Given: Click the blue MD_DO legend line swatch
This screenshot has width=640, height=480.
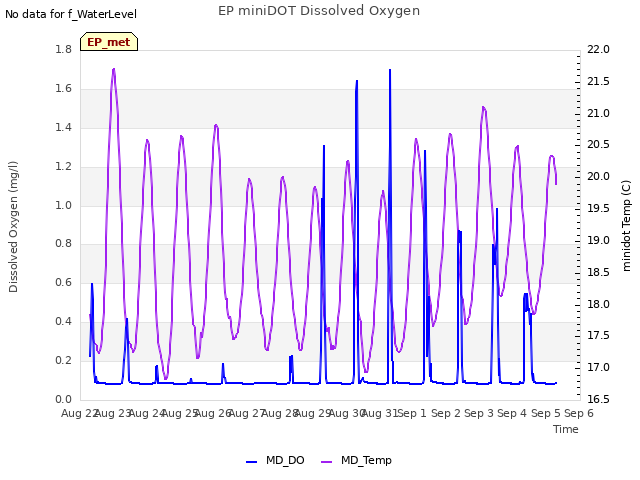Looking at the screenshot, I should 252,462.
